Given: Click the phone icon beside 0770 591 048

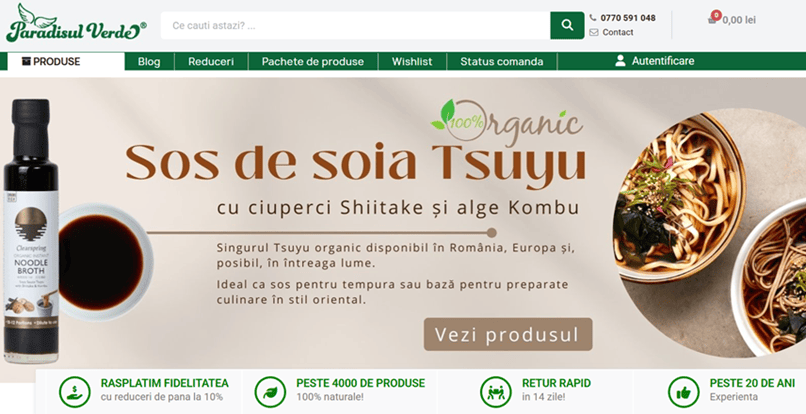Looking at the screenshot, I should click(x=594, y=18).
